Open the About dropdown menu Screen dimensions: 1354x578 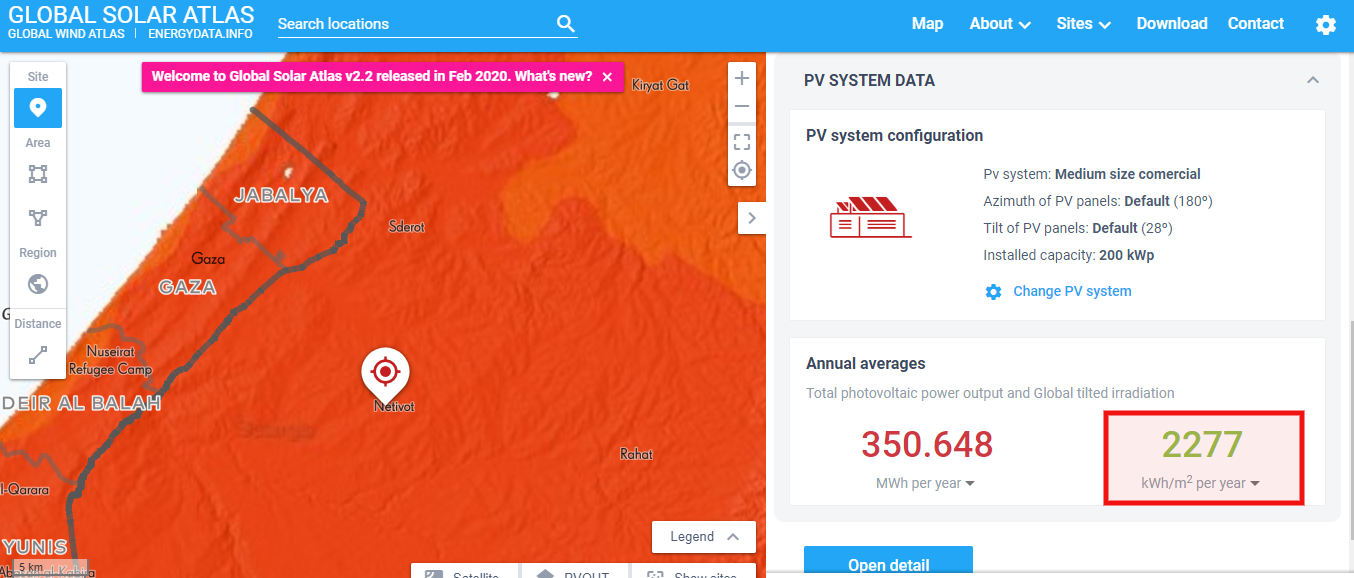tap(1000, 24)
